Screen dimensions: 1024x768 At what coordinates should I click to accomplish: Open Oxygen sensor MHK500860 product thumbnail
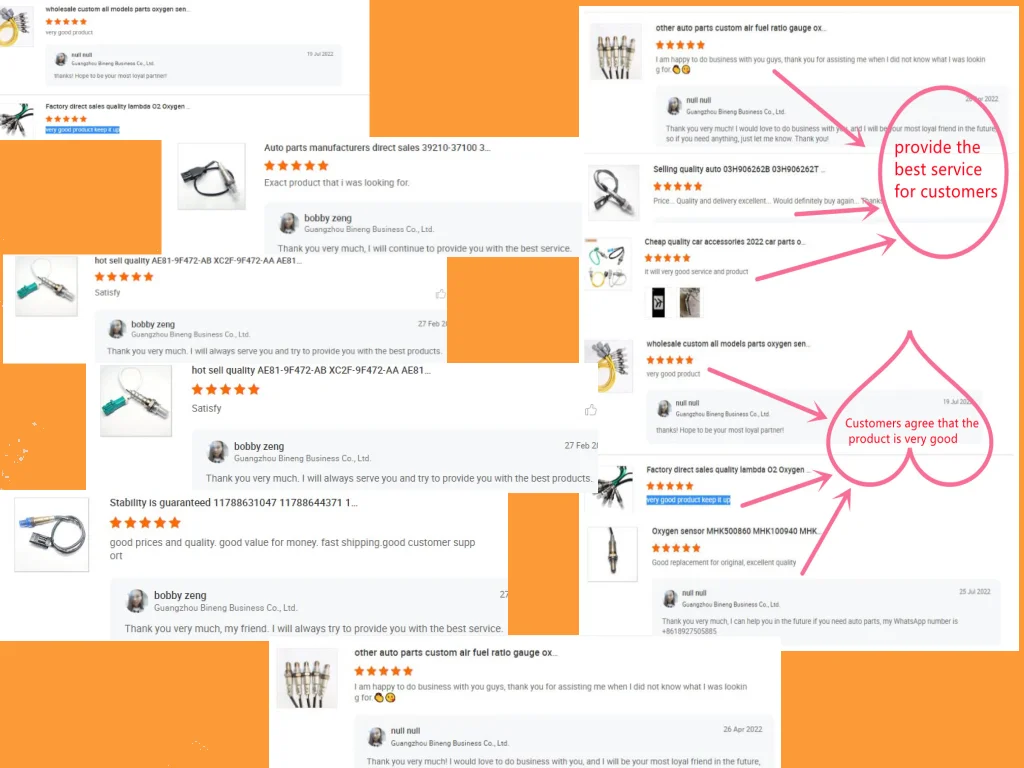(x=613, y=554)
